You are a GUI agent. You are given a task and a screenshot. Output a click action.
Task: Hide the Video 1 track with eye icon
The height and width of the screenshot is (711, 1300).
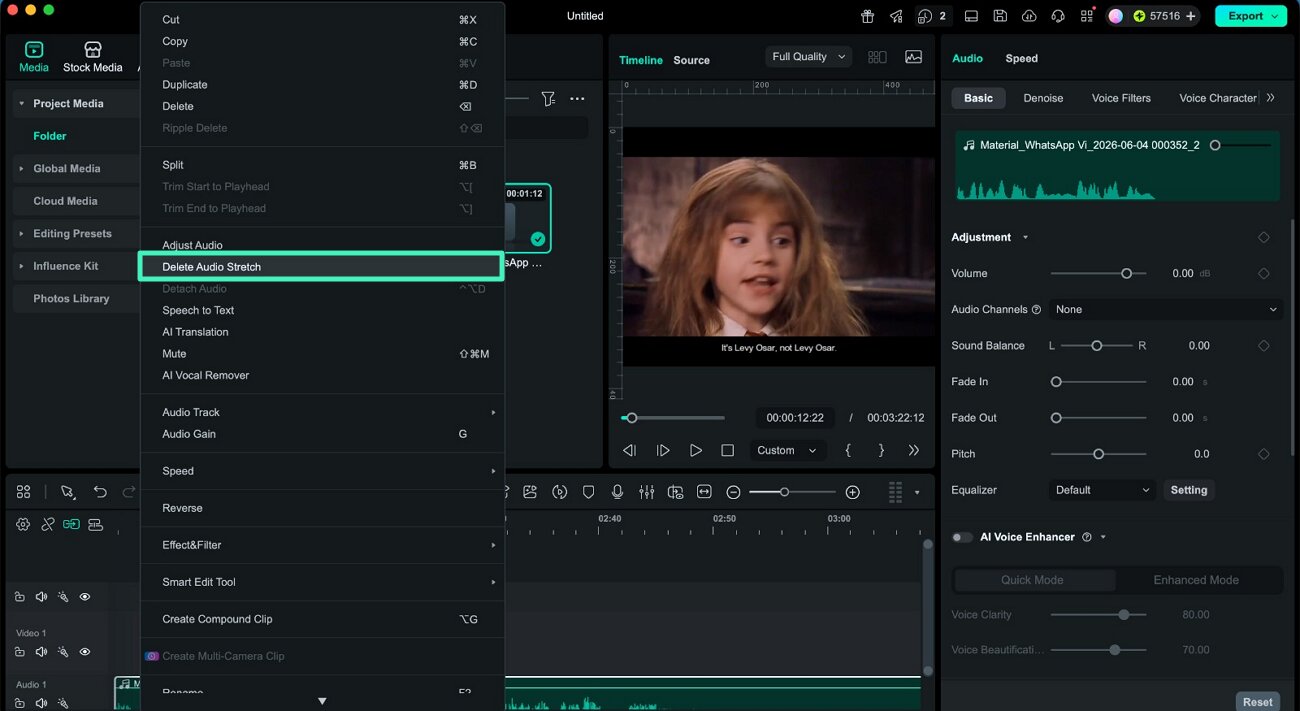coord(85,652)
